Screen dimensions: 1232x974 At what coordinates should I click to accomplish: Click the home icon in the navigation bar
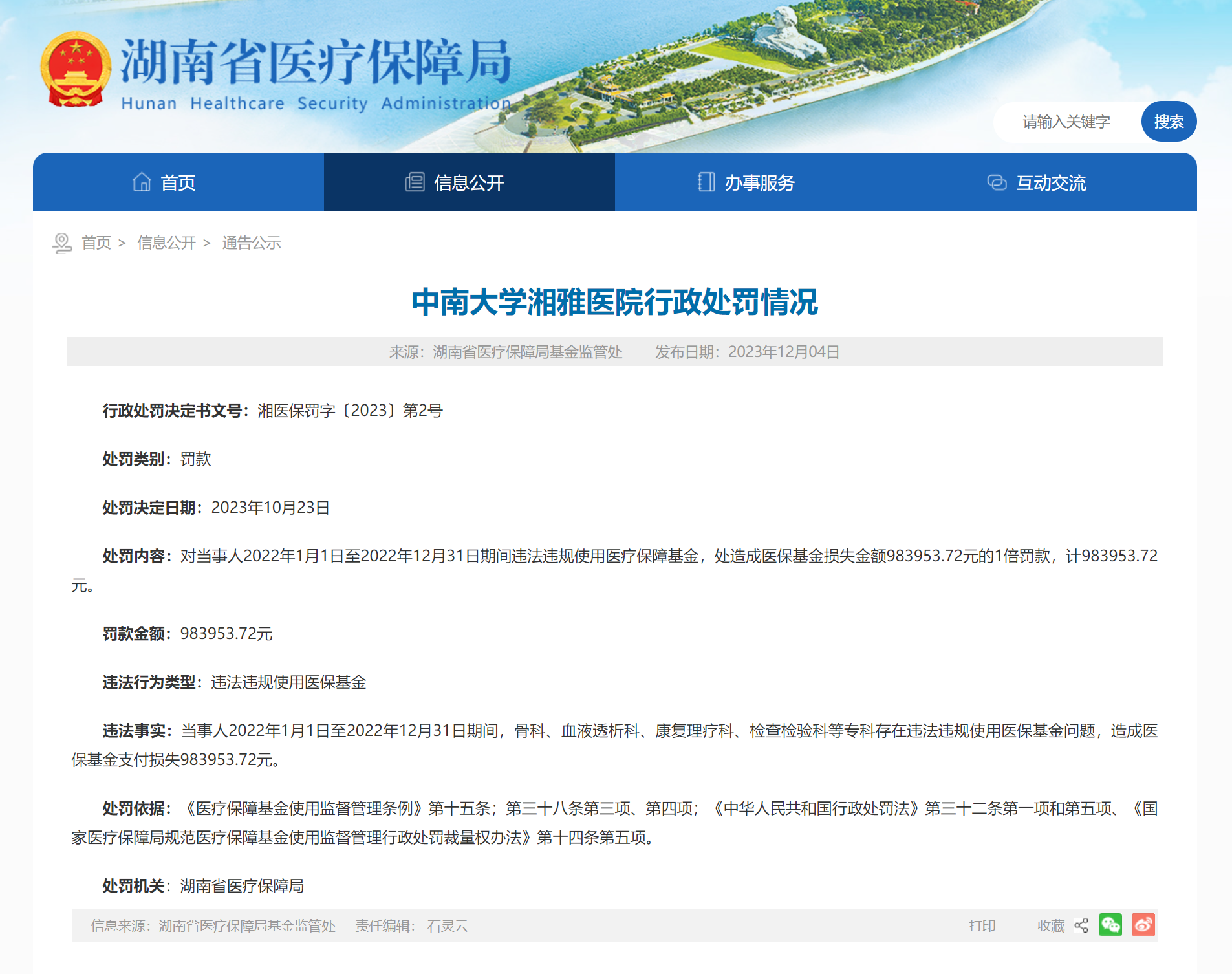click(142, 182)
